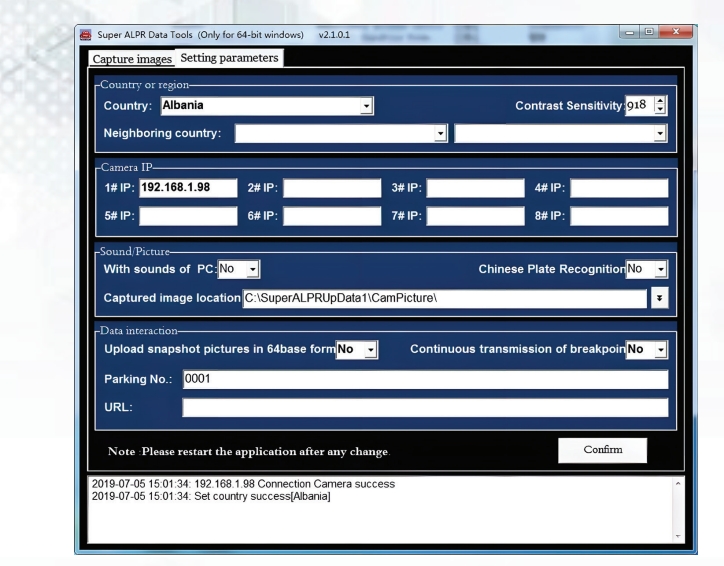Click browse arrow button beside image location
The height and width of the screenshot is (566, 724).
pyautogui.click(x=659, y=298)
